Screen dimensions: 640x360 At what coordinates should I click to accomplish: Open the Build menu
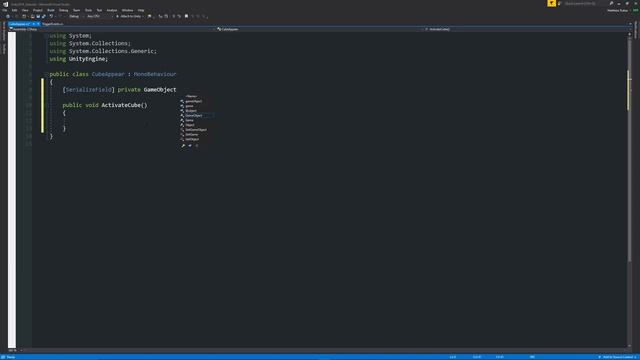click(51, 10)
